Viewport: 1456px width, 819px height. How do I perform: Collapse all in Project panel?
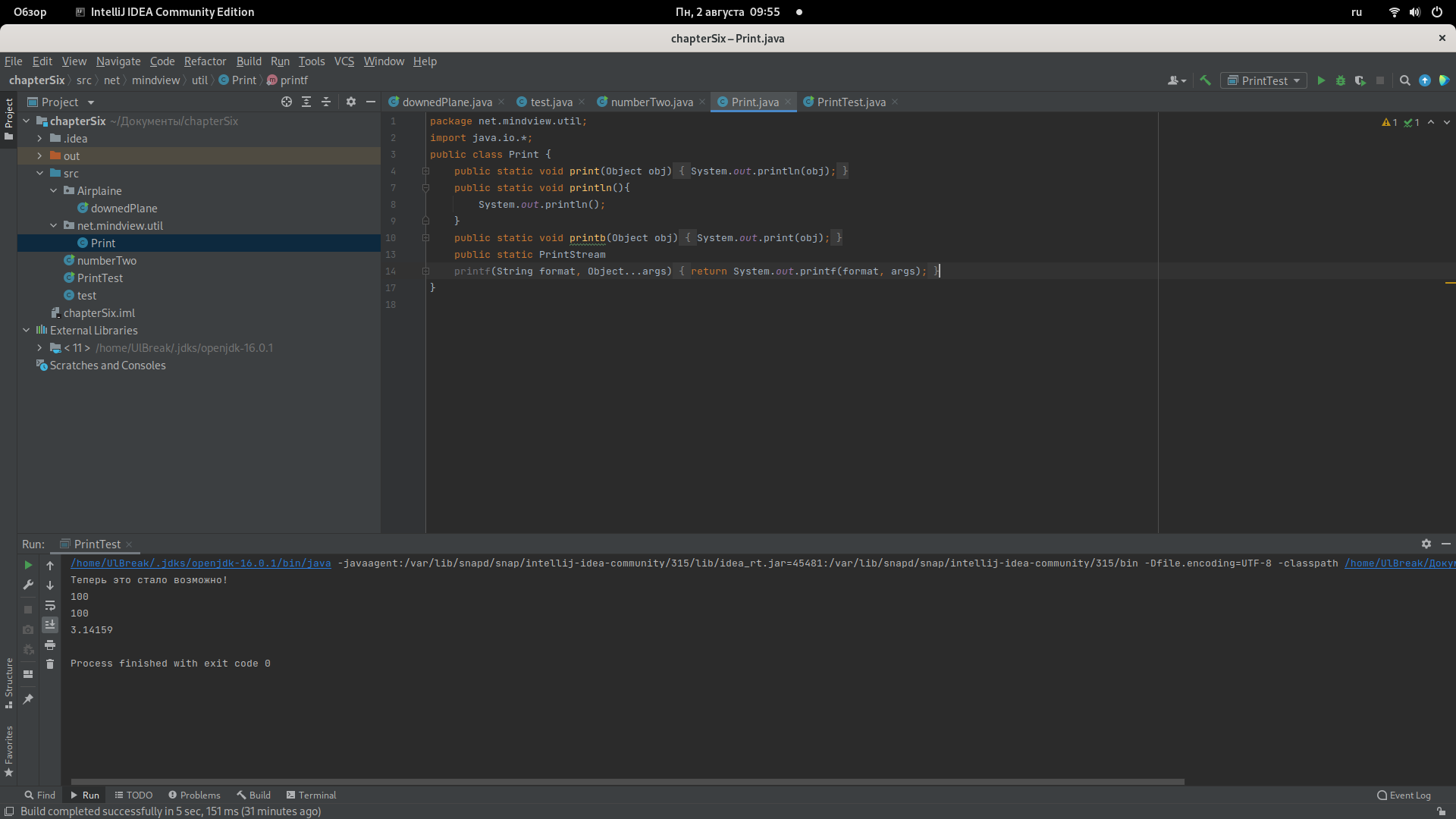click(326, 102)
